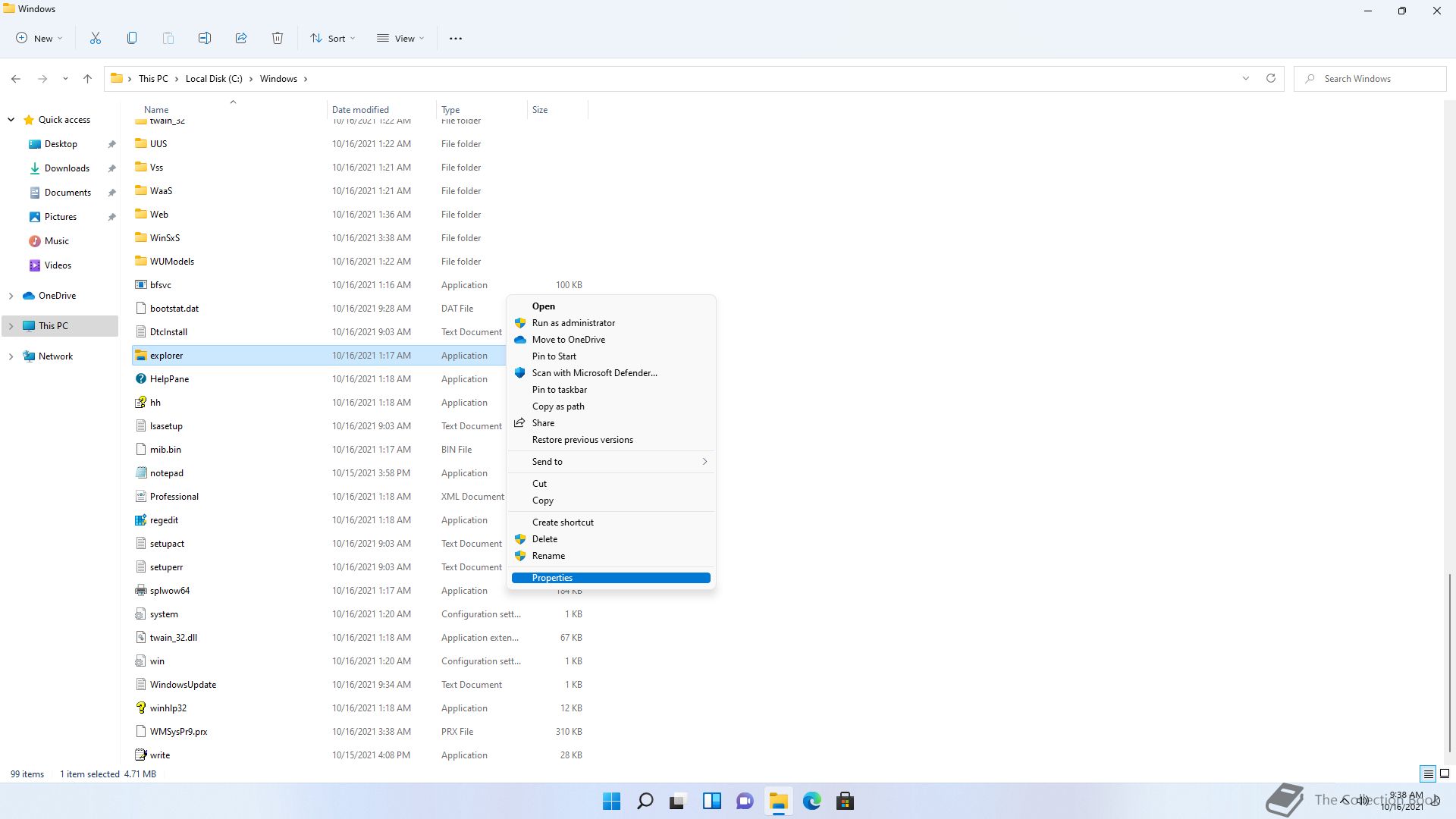
Task: Open Downloads in Quick access
Action: coord(67,168)
